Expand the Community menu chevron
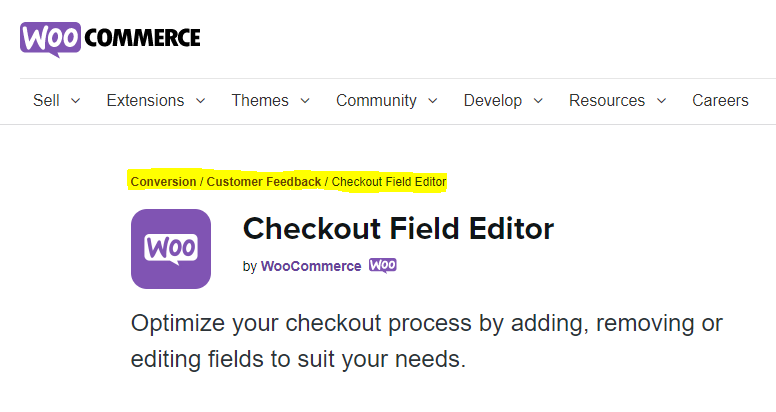This screenshot has width=776, height=412. click(433, 101)
